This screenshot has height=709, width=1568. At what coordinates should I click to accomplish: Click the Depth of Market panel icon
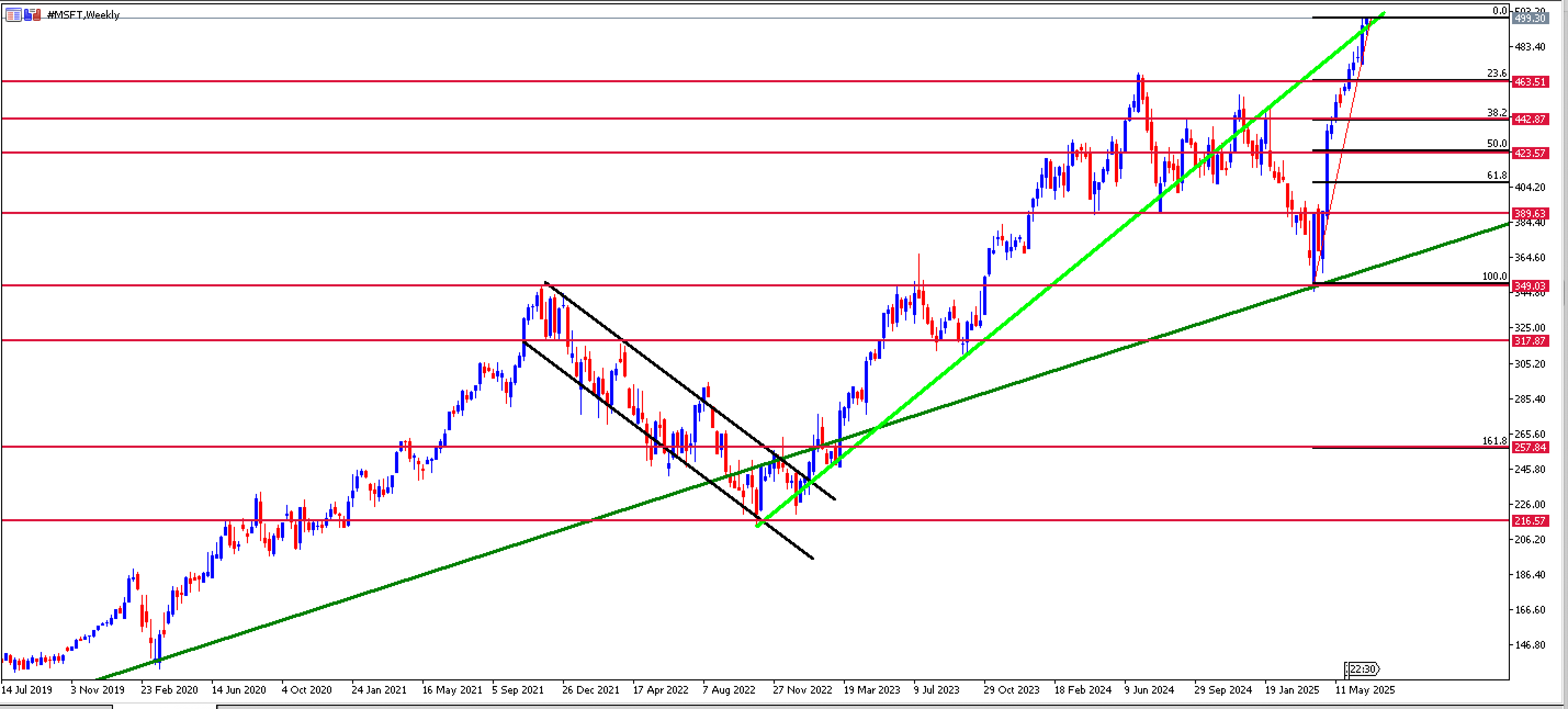13,15
